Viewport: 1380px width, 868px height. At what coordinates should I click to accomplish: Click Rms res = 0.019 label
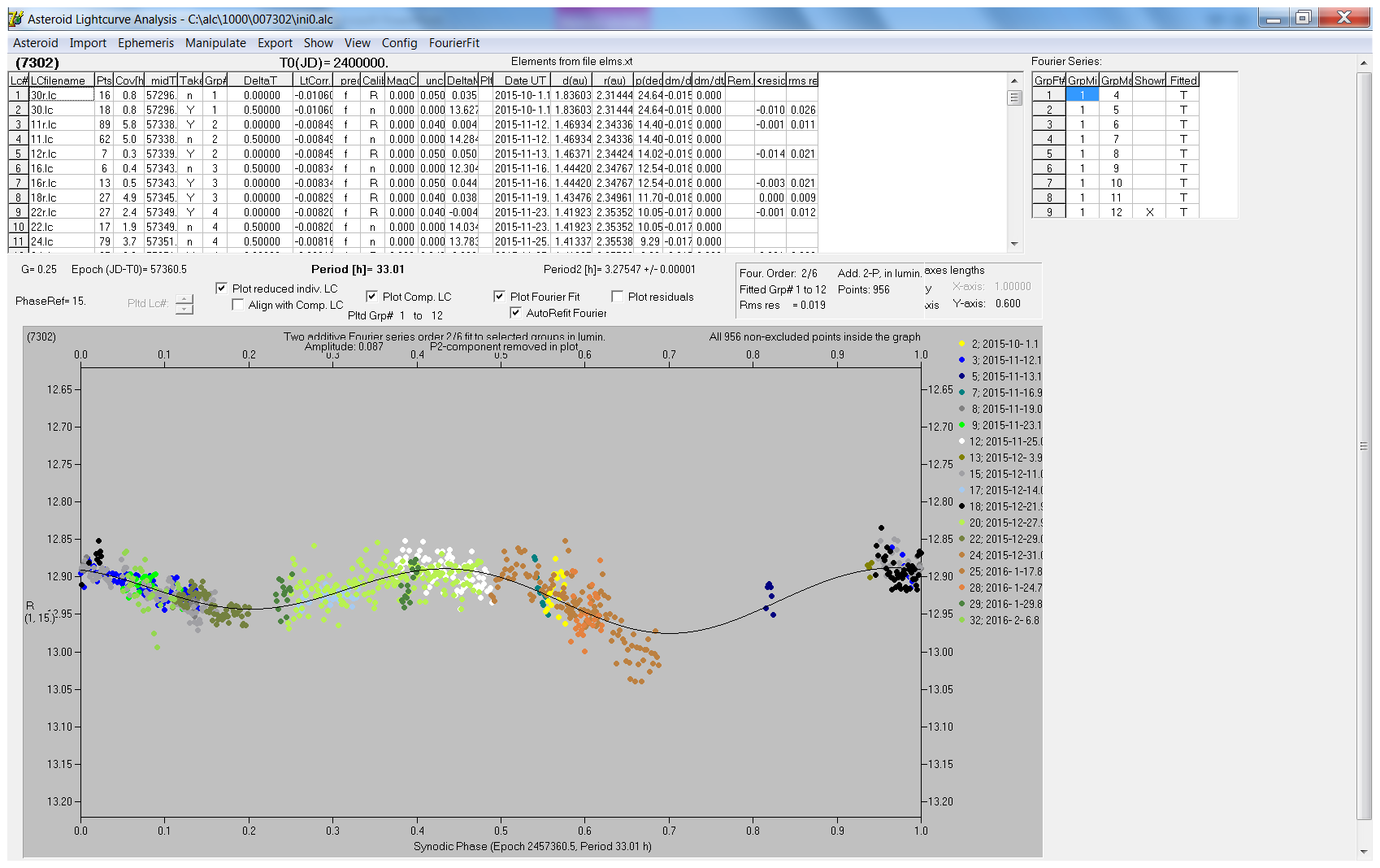click(x=783, y=306)
